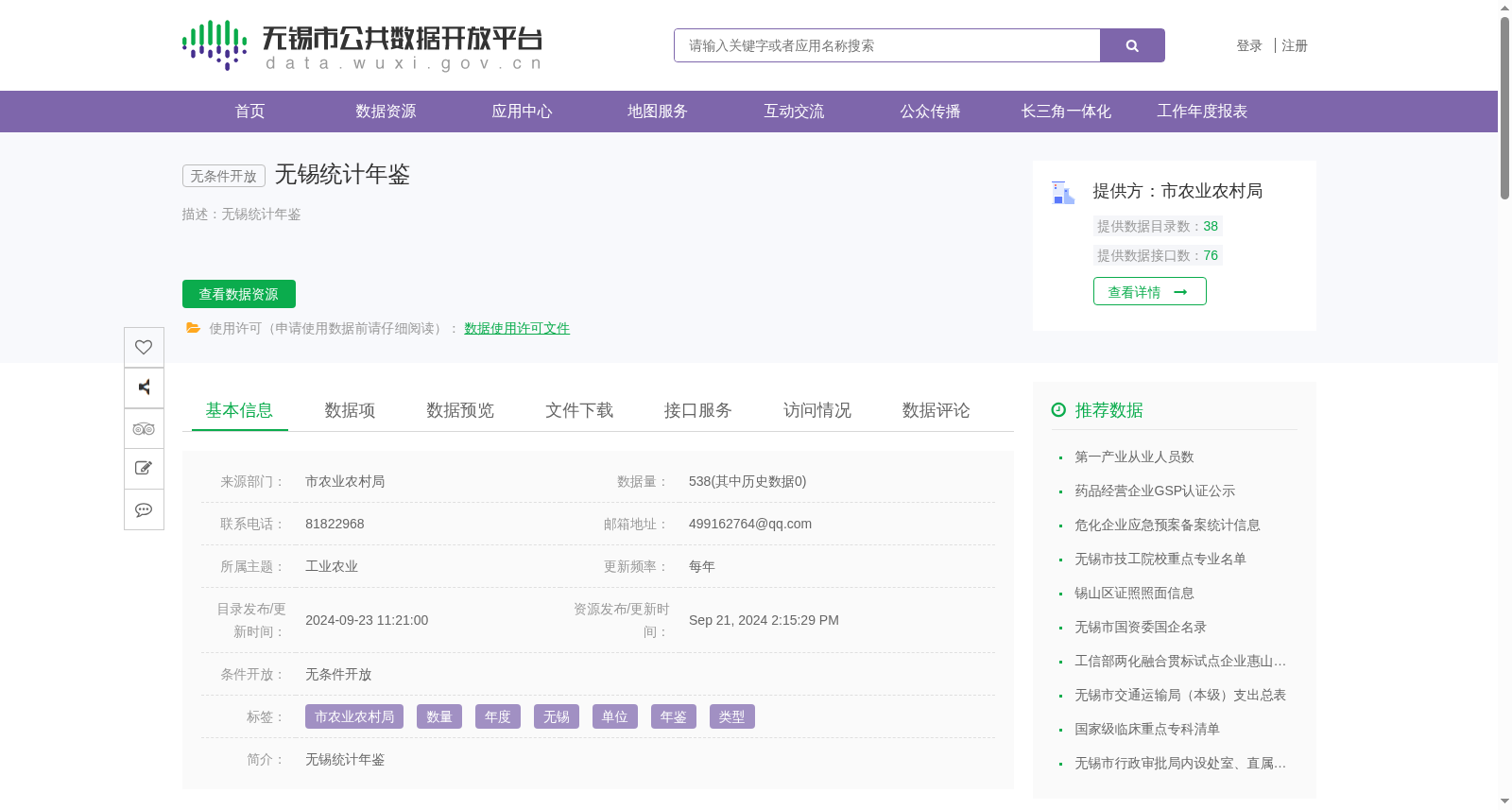This screenshot has width=1512, height=810.
Task: Click the owl rating icon in the sidebar
Action: [144, 428]
